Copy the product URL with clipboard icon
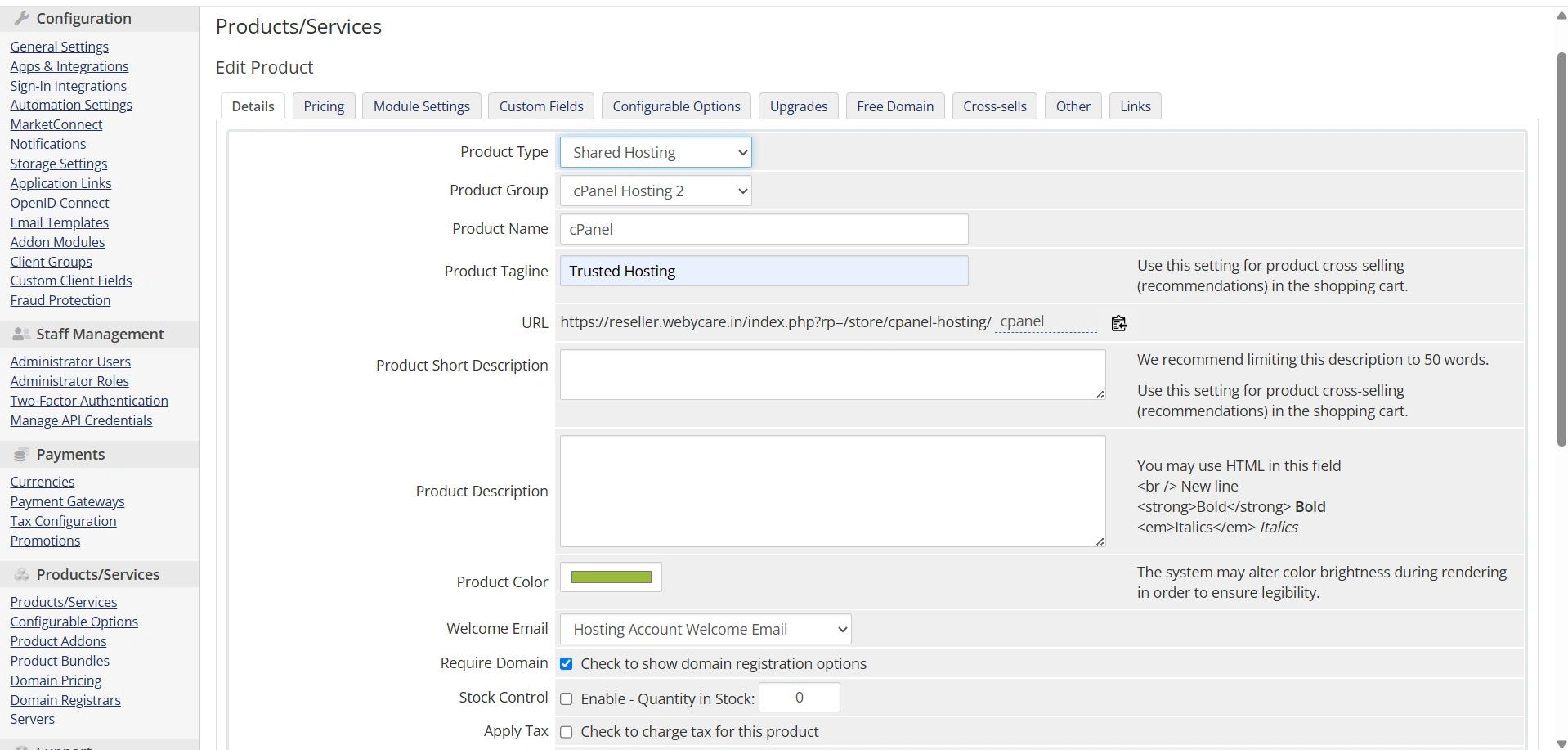This screenshot has width=1568, height=750. [x=1119, y=323]
